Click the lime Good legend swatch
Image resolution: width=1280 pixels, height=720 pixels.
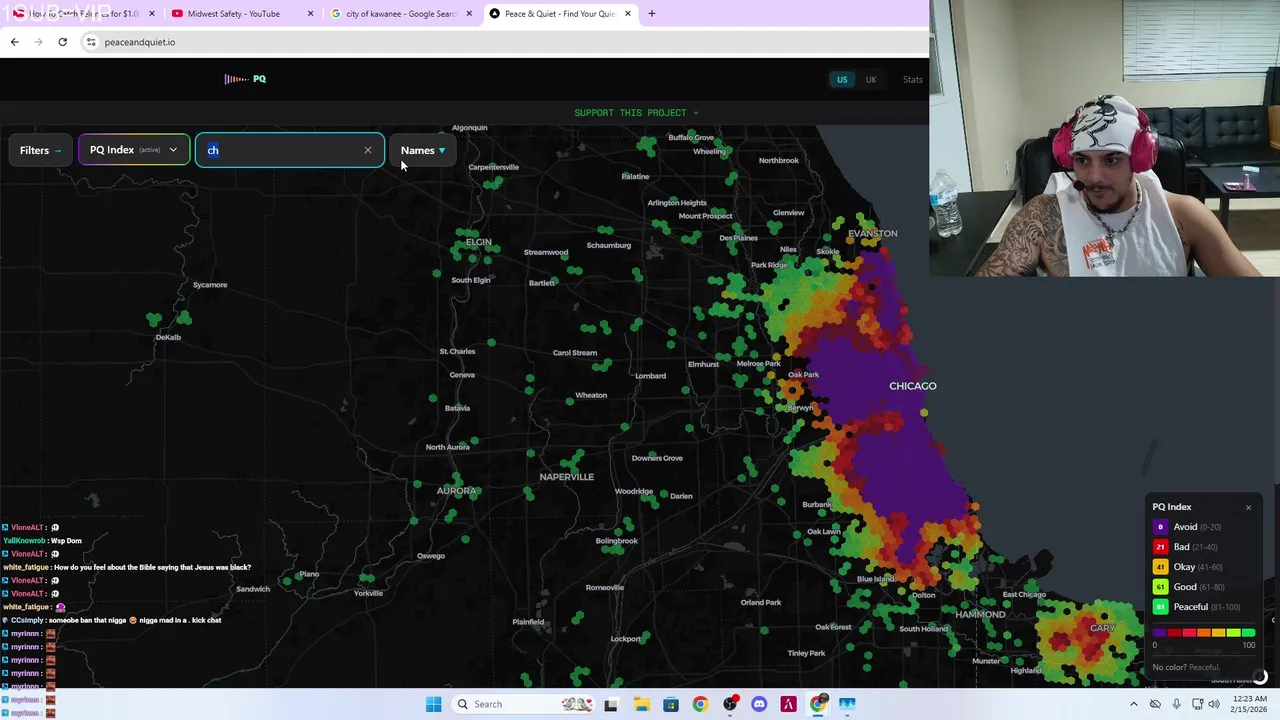tap(1160, 587)
